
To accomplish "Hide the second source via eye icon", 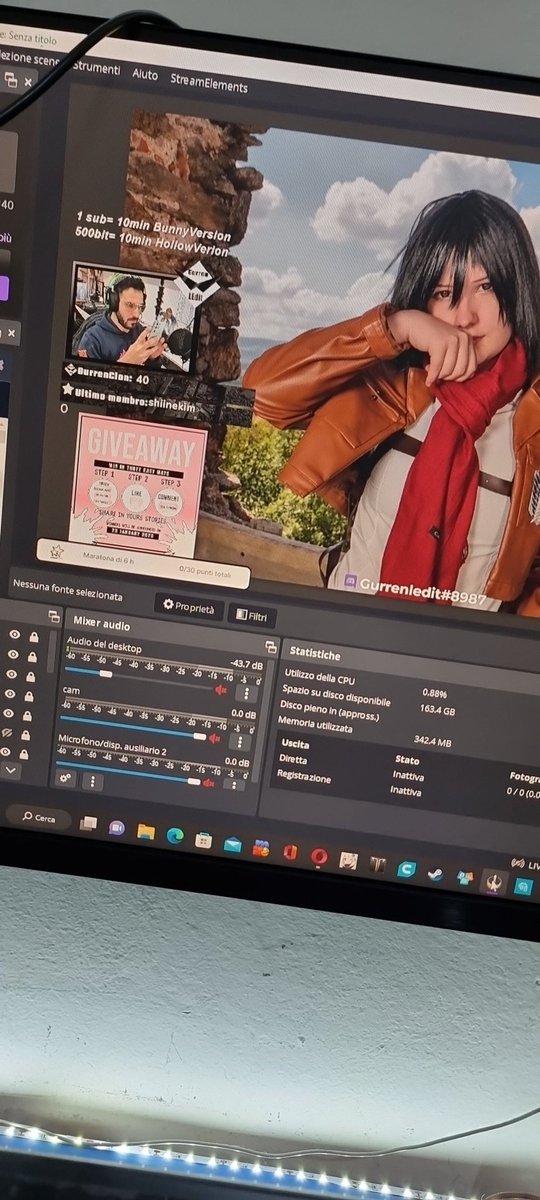I will (x=12, y=654).
